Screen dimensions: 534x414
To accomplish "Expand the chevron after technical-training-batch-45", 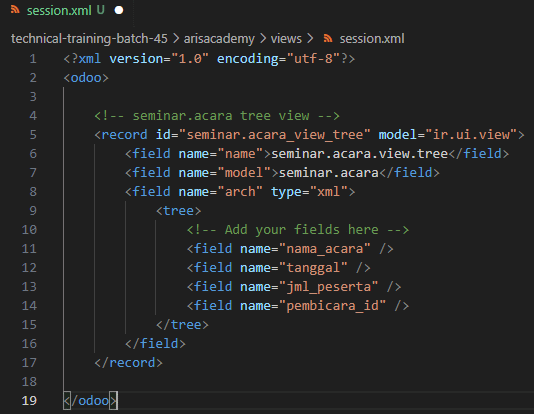I will (x=176, y=39).
